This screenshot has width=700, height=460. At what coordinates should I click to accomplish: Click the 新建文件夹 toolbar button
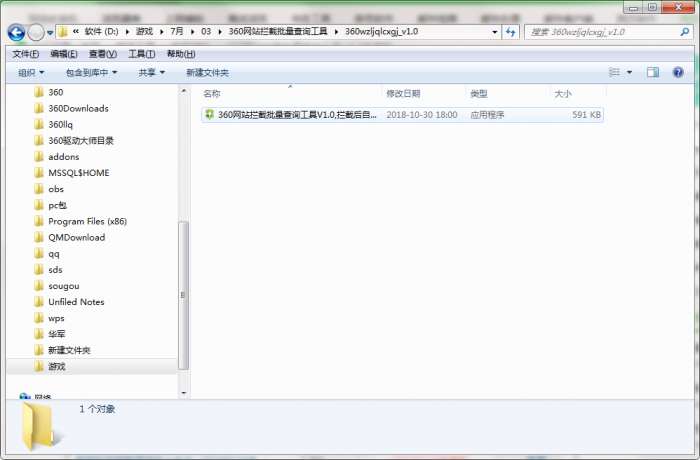[x=207, y=72]
